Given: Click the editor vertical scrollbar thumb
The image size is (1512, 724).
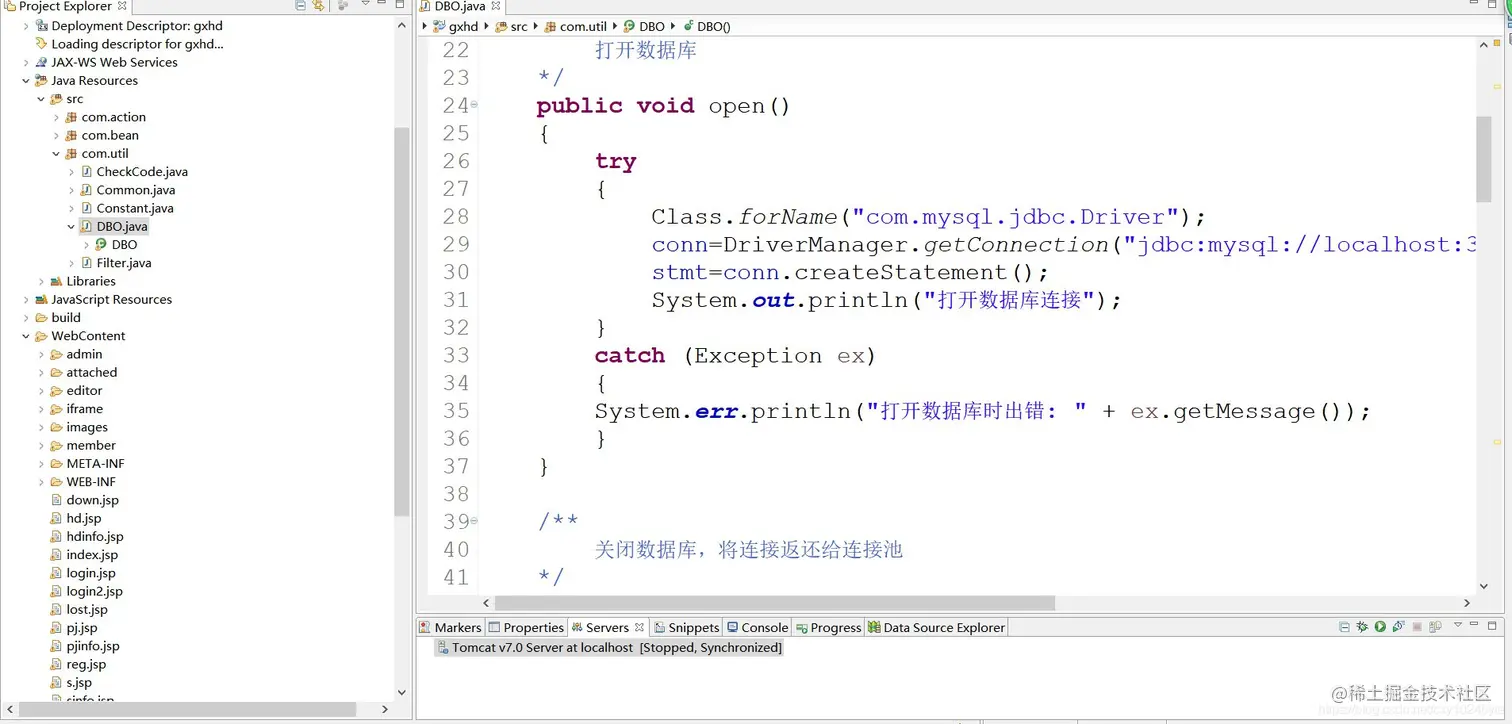Looking at the screenshot, I should (x=1484, y=158).
